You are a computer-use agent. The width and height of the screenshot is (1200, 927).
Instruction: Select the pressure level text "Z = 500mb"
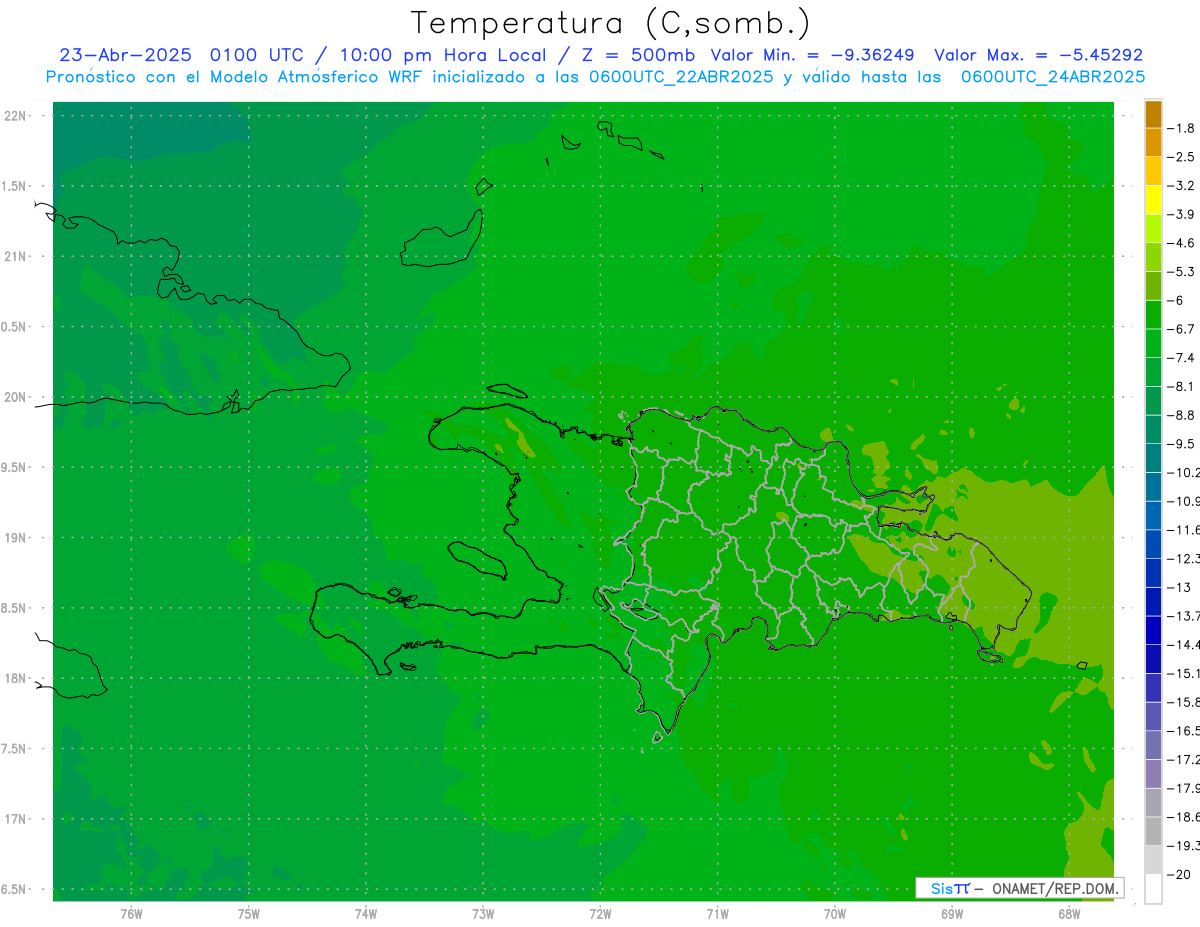(637, 55)
